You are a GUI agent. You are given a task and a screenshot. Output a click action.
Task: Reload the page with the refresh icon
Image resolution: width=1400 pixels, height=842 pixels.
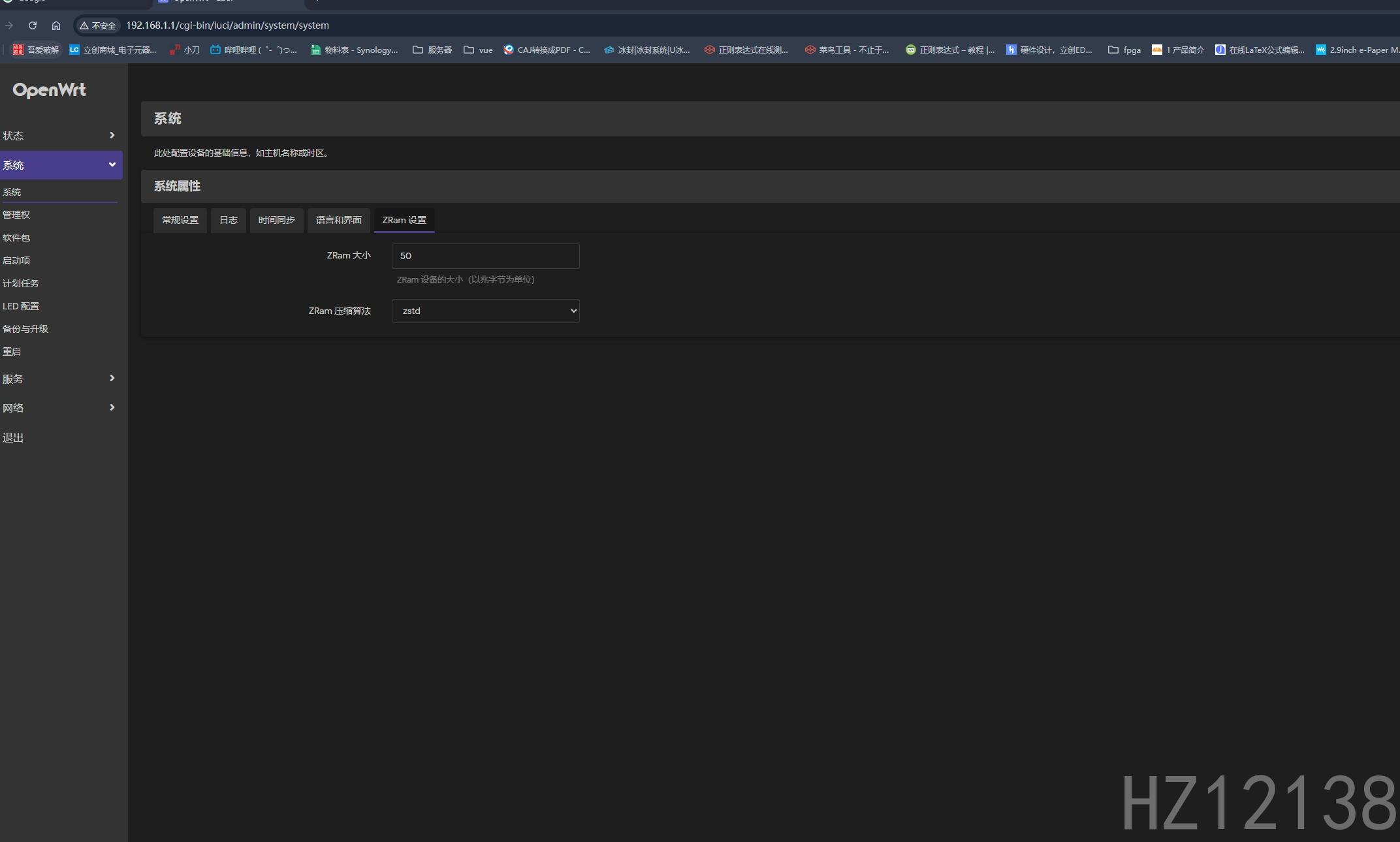pos(33,25)
